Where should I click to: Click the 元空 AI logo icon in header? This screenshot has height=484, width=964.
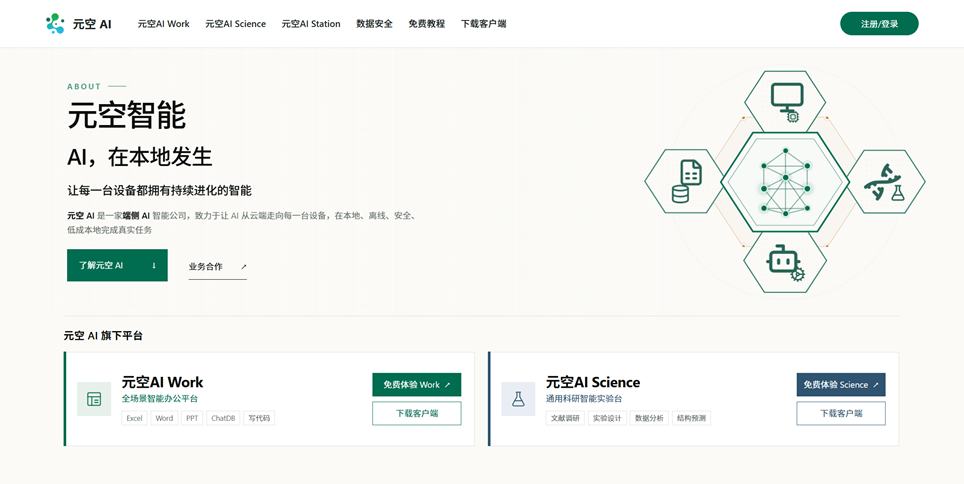pyautogui.click(x=55, y=23)
